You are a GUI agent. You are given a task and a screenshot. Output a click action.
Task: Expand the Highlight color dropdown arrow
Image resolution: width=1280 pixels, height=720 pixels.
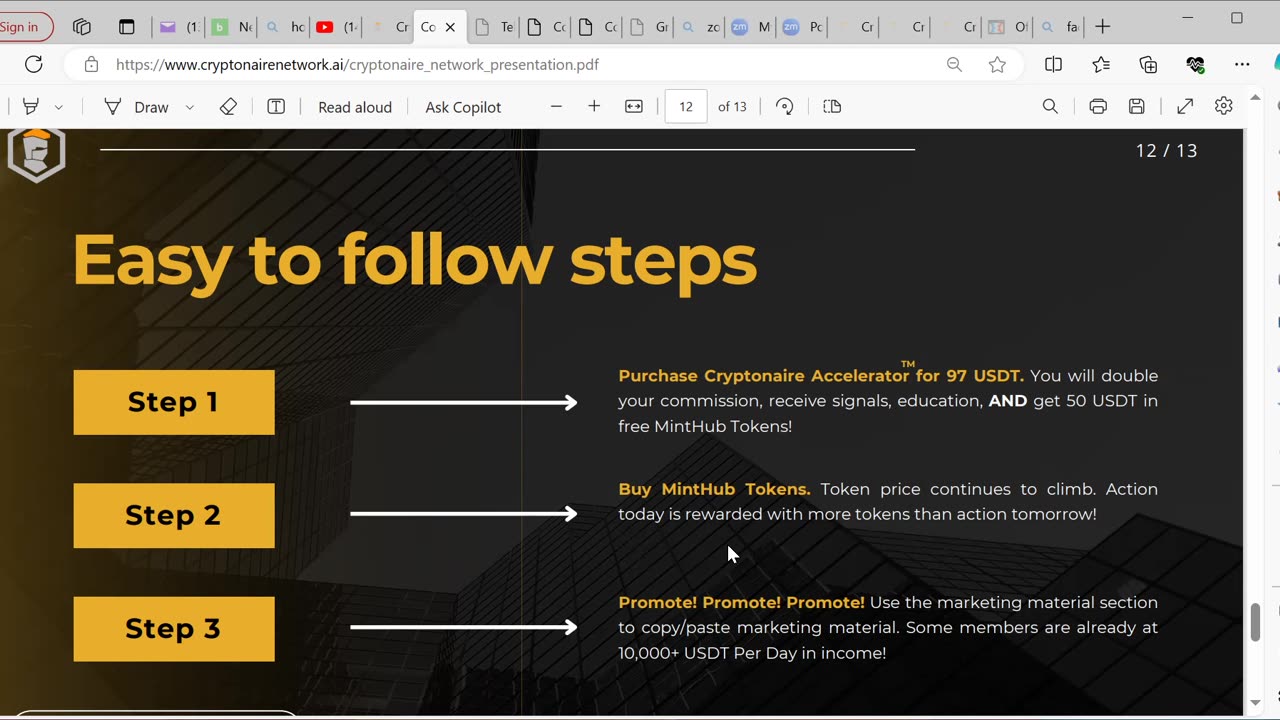59,107
